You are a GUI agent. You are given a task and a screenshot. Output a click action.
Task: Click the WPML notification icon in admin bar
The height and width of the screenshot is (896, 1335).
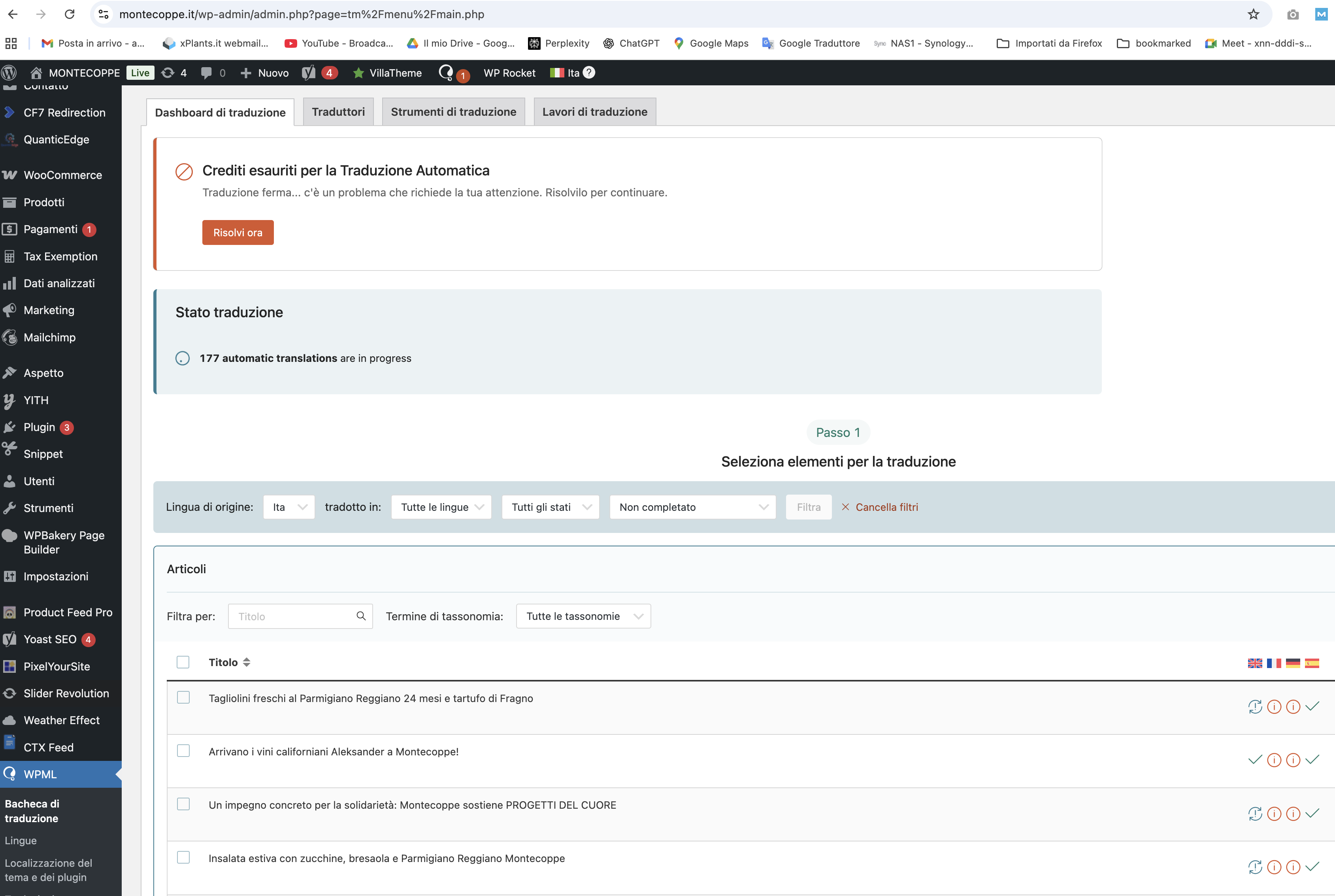(x=446, y=73)
